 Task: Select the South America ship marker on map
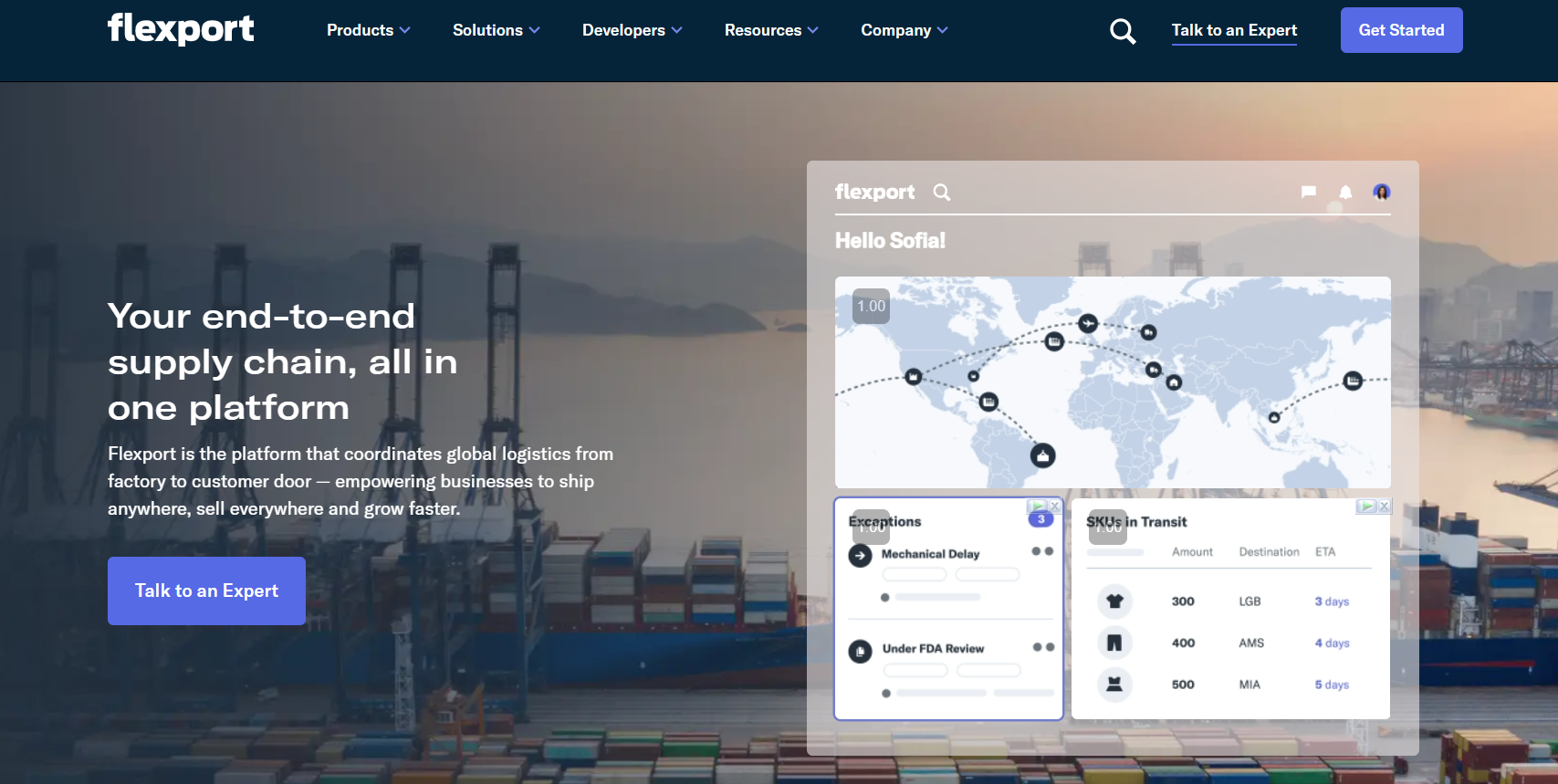pyautogui.click(x=1043, y=455)
